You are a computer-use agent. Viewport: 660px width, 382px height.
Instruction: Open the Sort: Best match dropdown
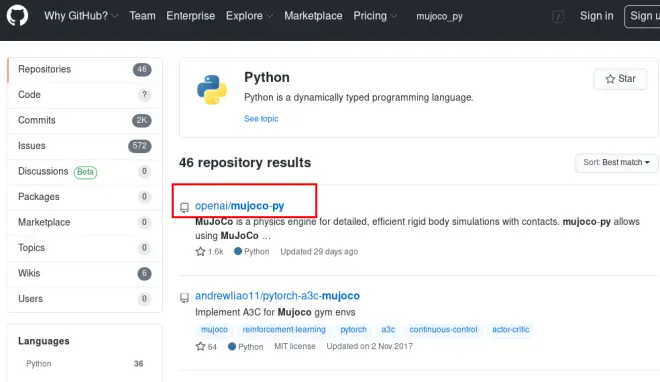pos(616,162)
